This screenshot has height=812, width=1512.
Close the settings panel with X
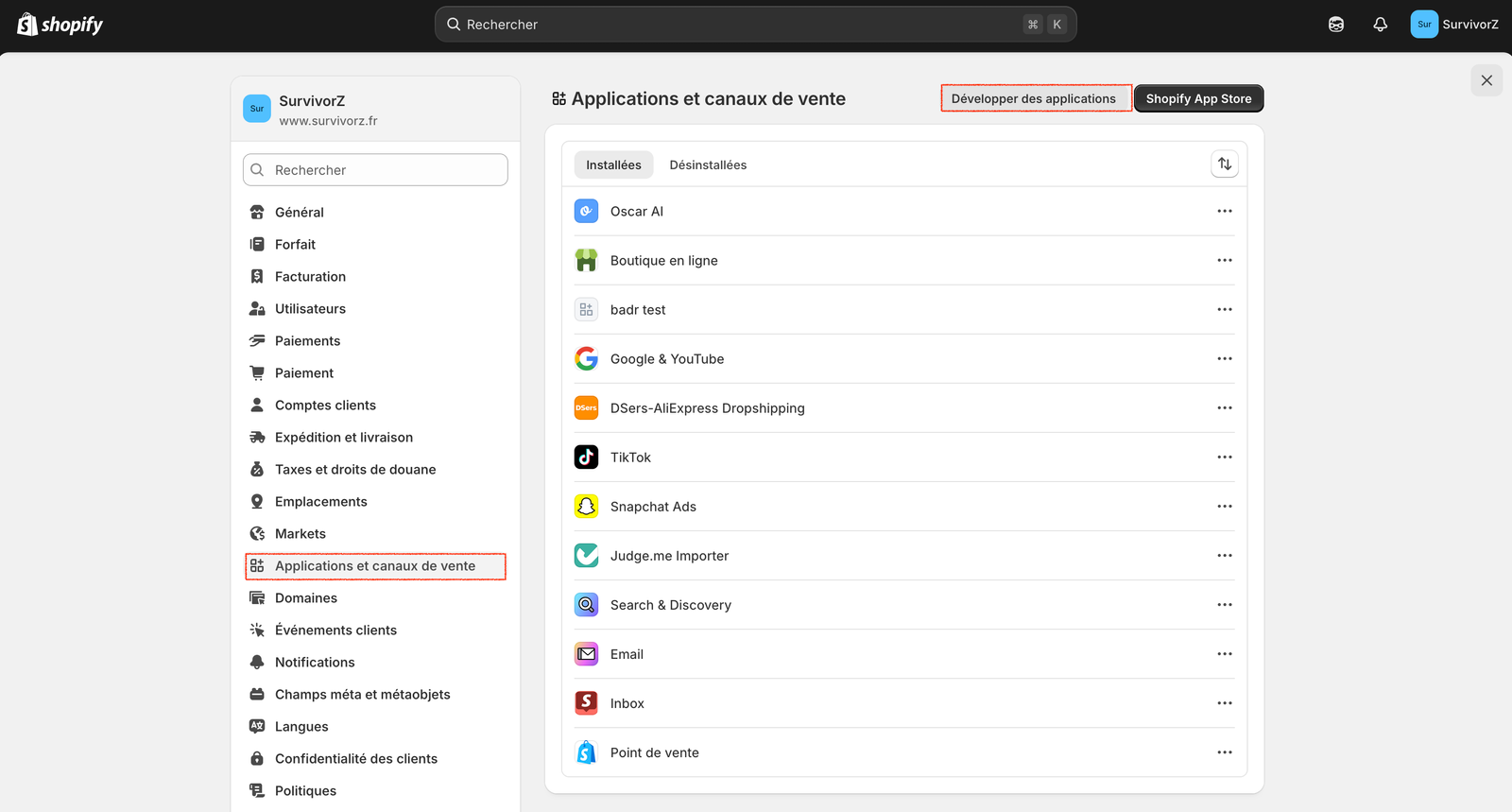point(1486,80)
